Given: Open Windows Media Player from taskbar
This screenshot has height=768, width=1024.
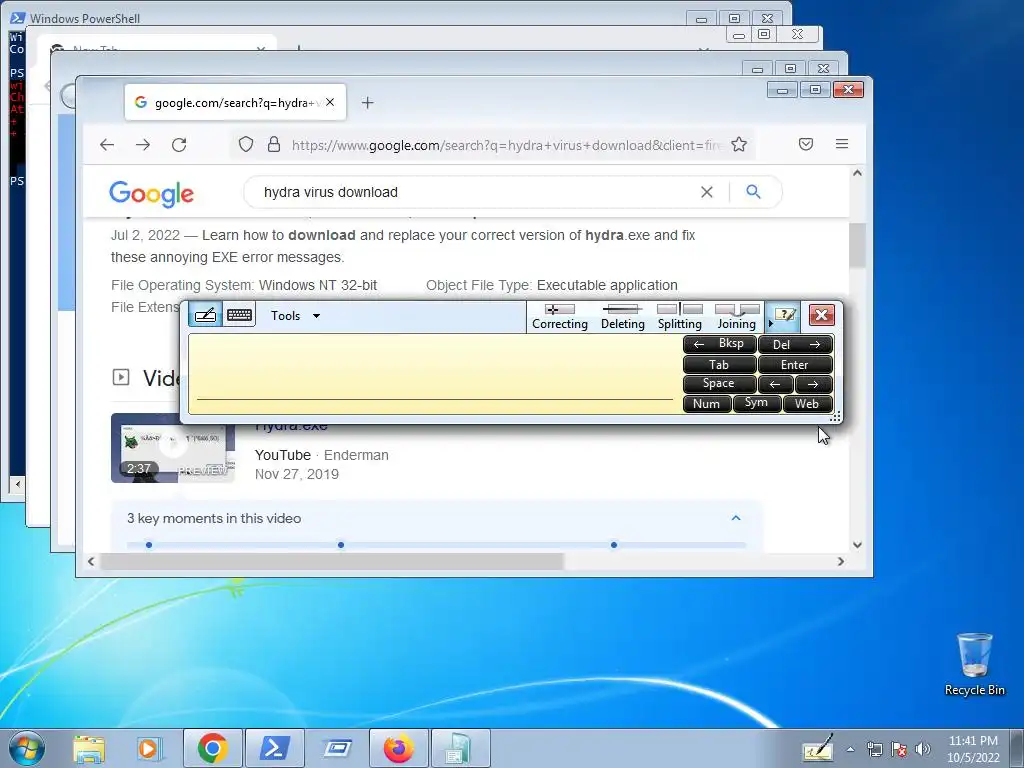Looking at the screenshot, I should point(148,748).
